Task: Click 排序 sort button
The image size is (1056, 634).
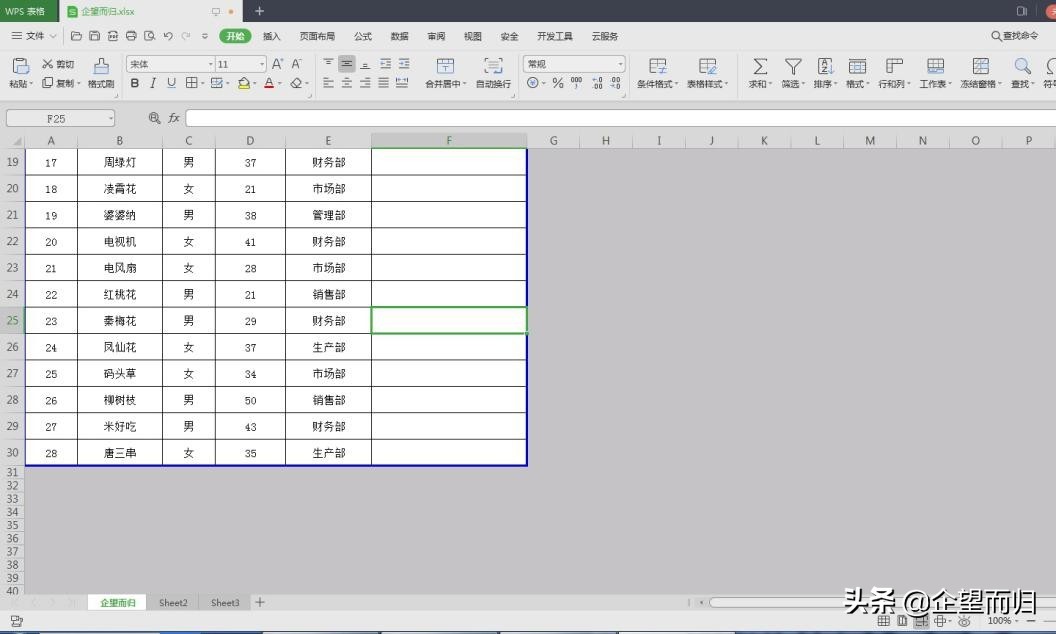Action: click(825, 73)
